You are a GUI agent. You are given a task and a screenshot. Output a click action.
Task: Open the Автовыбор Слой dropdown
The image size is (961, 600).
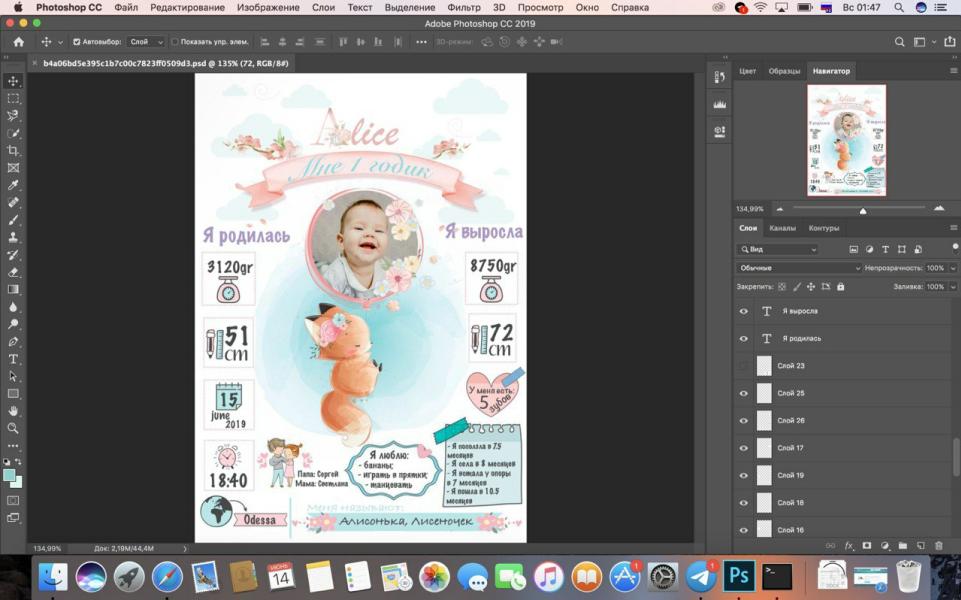146,42
